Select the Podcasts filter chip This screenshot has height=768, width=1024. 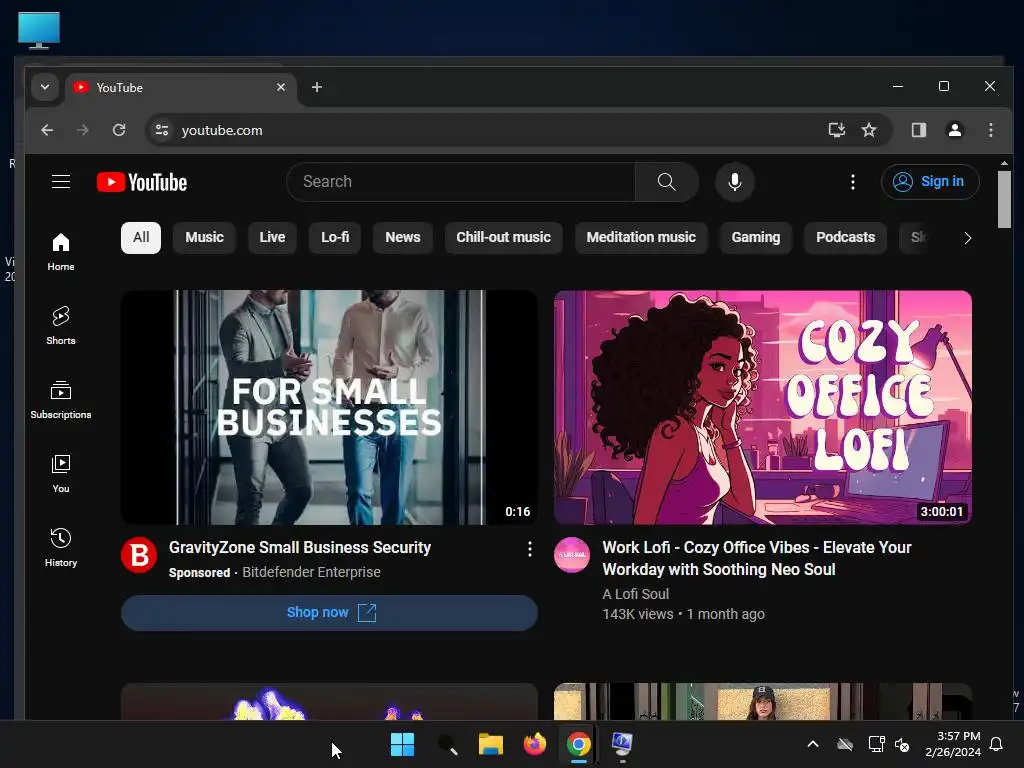click(846, 237)
